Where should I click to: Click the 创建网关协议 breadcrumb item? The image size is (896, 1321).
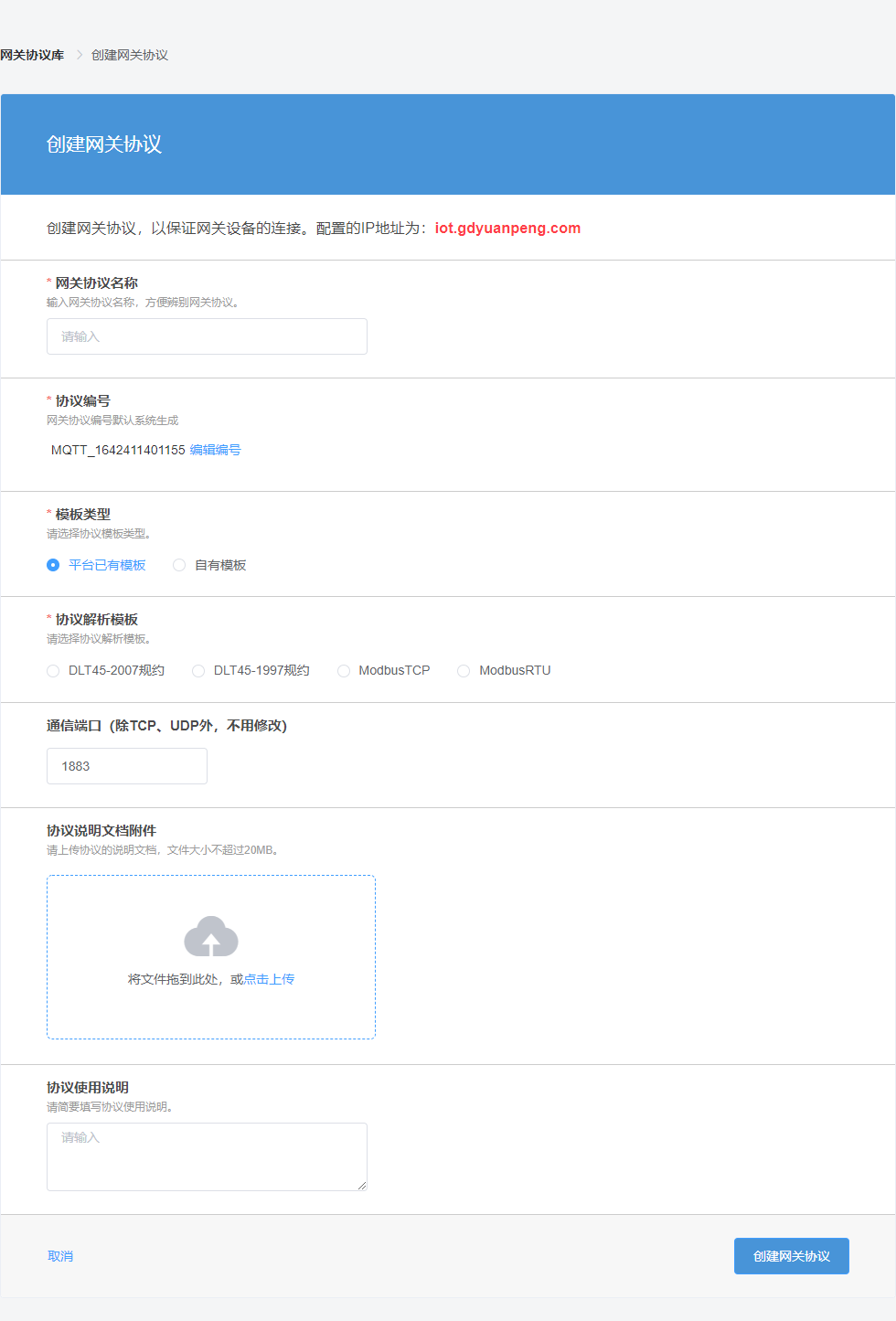130,55
